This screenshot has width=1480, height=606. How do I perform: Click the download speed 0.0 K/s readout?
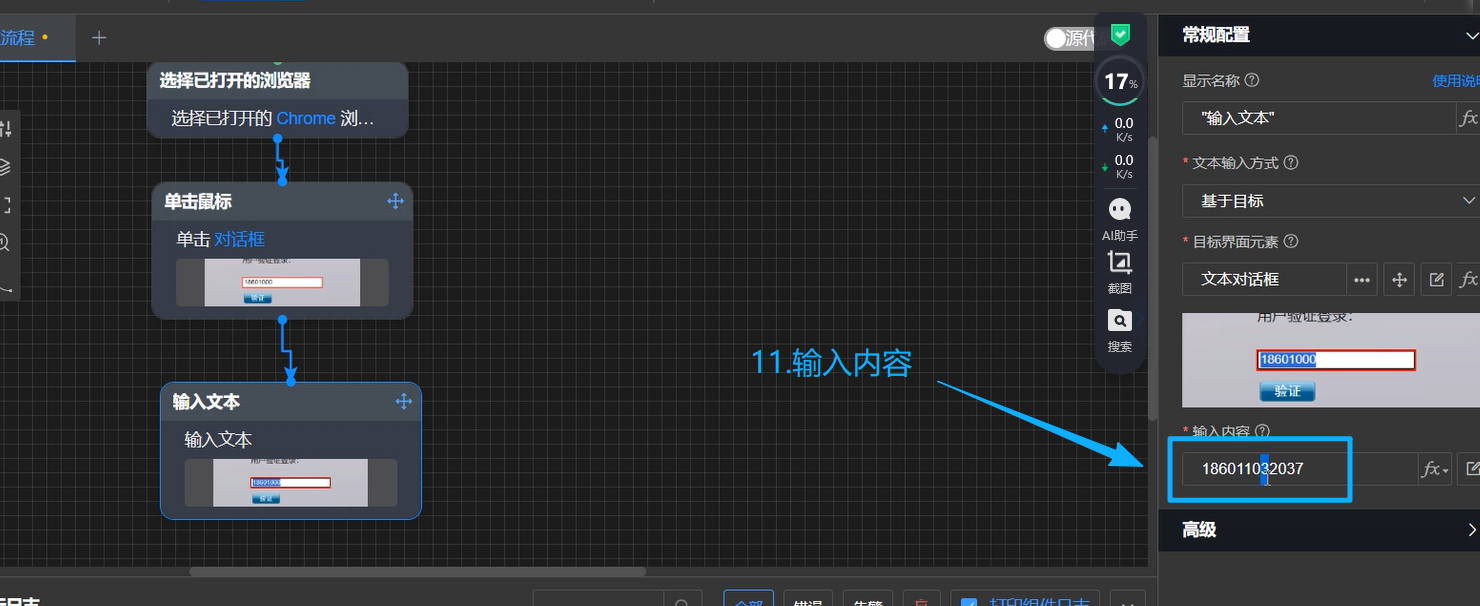(x=1118, y=166)
